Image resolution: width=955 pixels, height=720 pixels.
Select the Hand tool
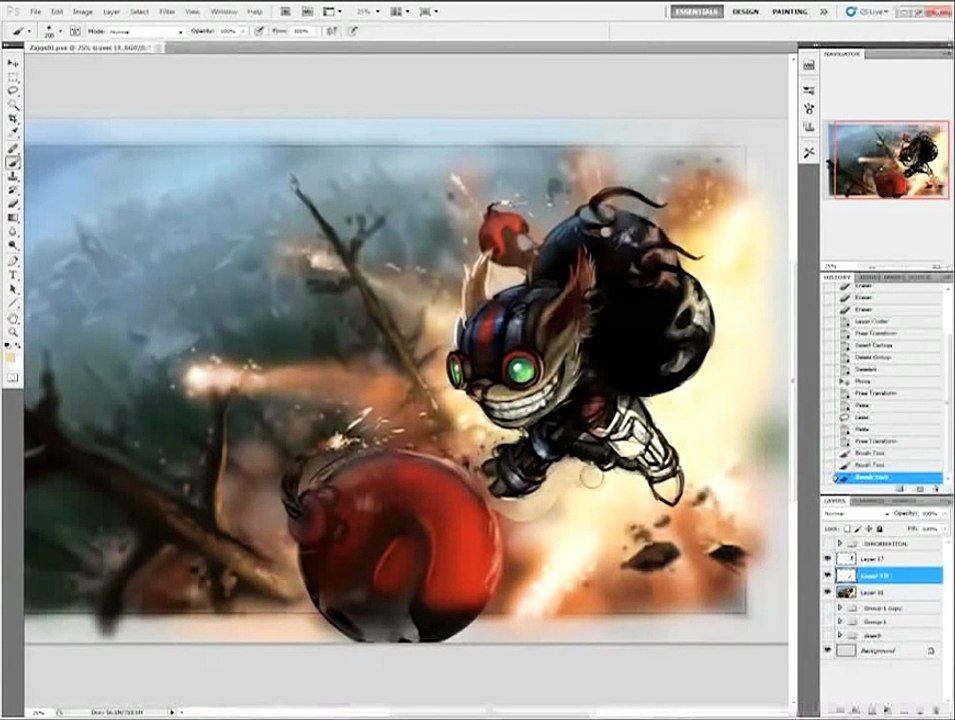coord(13,319)
